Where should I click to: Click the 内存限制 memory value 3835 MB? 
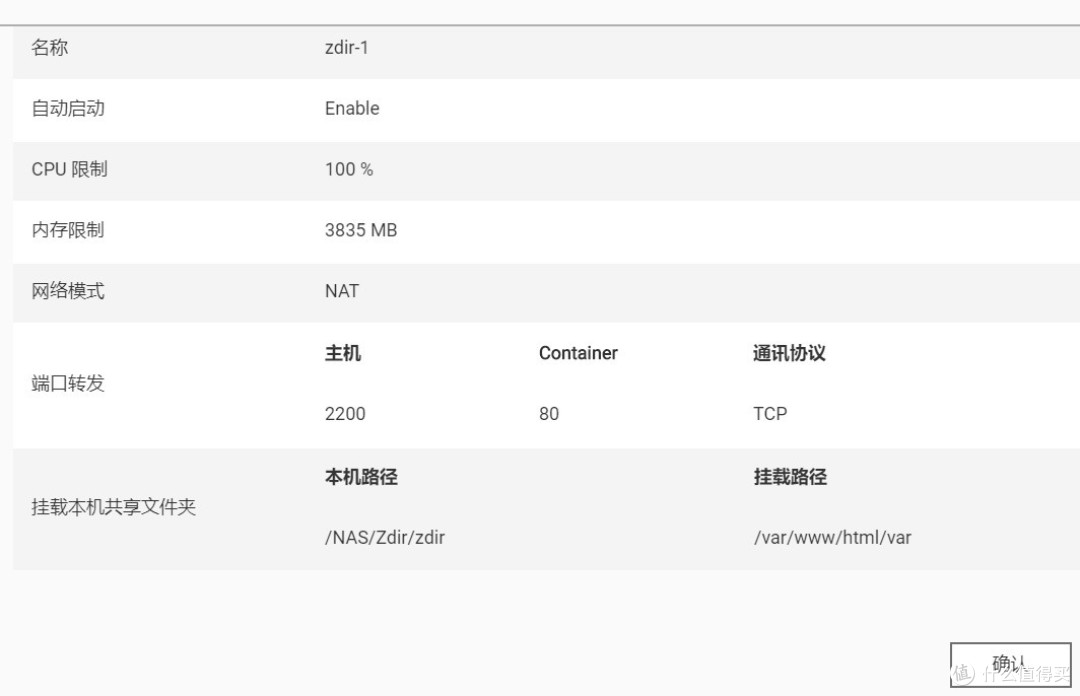tap(359, 230)
